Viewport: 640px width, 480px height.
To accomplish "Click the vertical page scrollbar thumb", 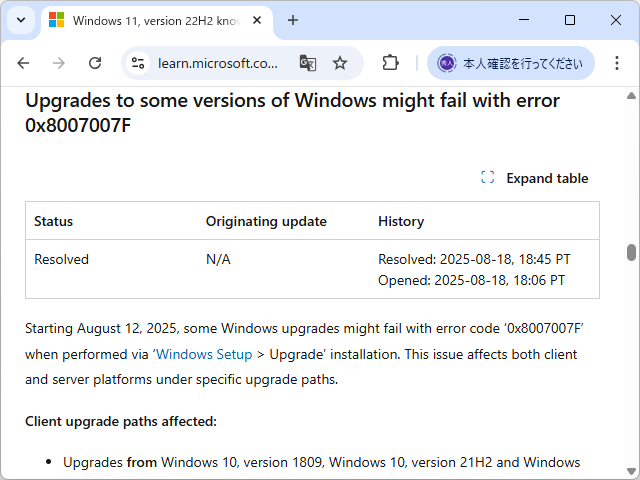I will [631, 252].
